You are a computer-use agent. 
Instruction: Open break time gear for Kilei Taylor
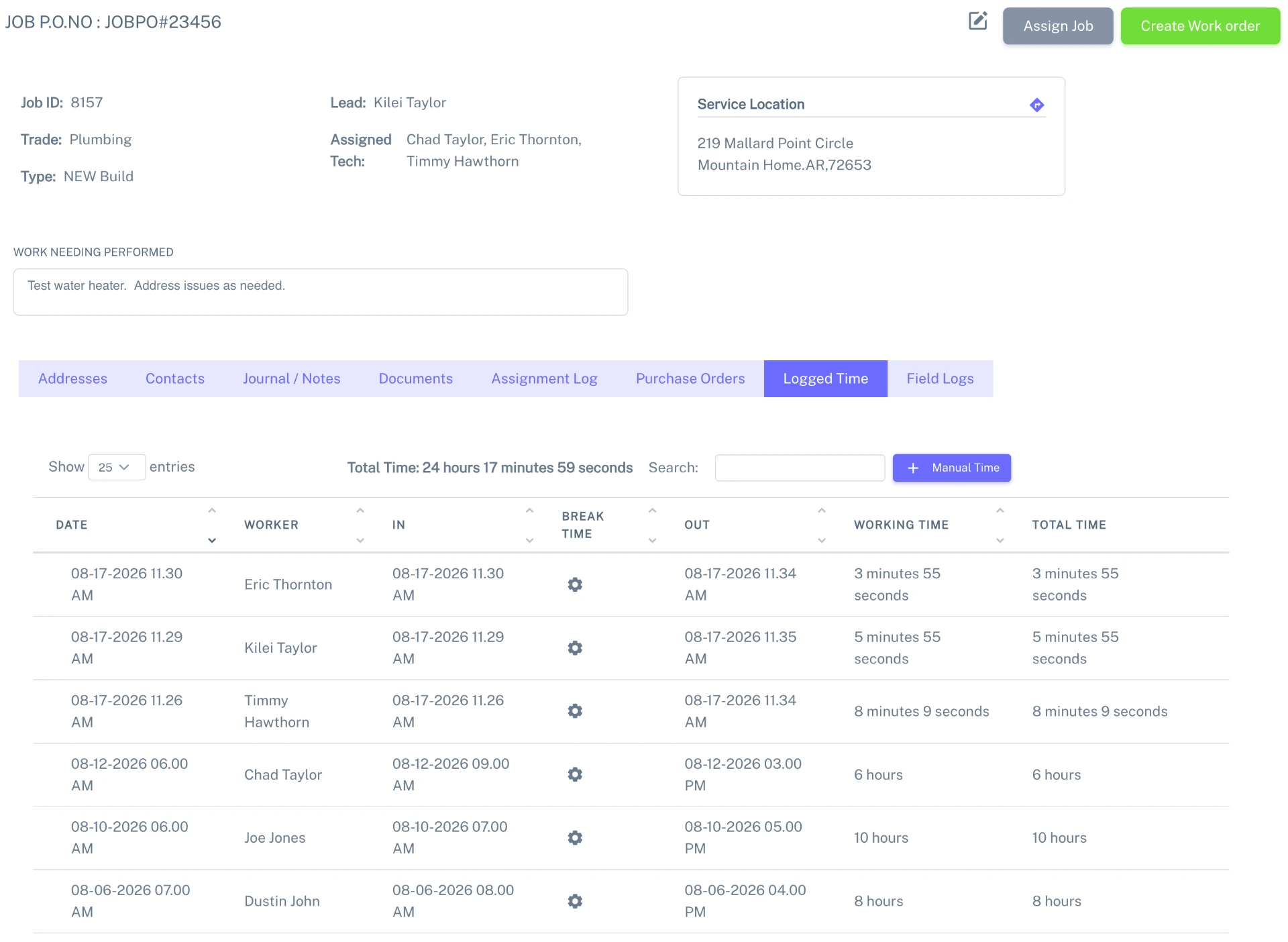click(x=575, y=648)
